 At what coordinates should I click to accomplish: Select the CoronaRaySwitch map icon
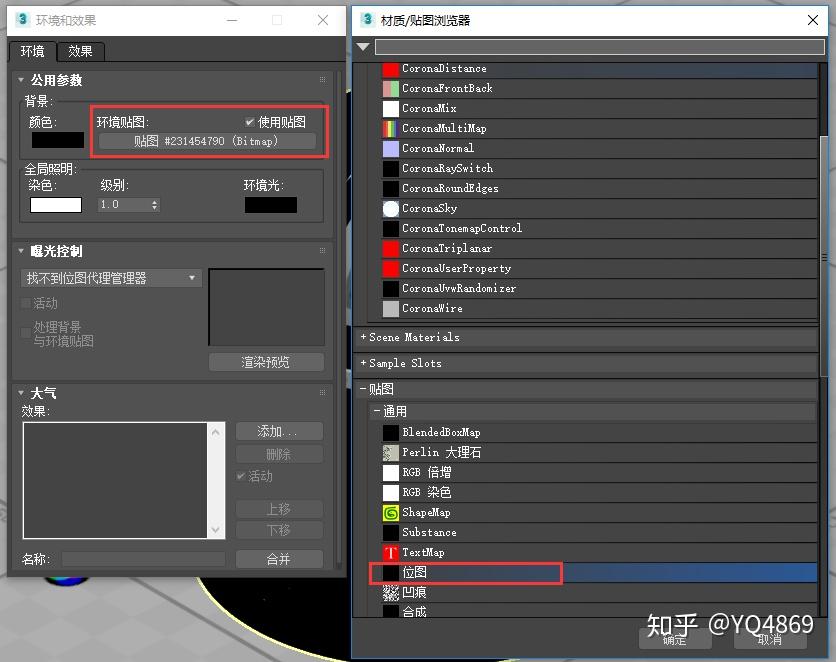(391, 168)
